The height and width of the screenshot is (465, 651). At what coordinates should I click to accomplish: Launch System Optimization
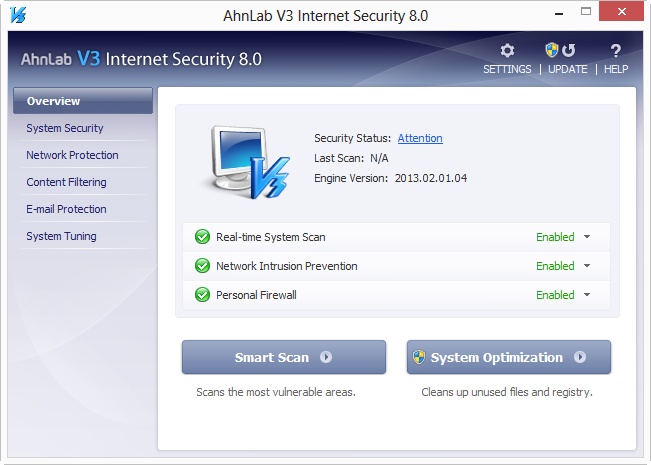click(x=508, y=357)
